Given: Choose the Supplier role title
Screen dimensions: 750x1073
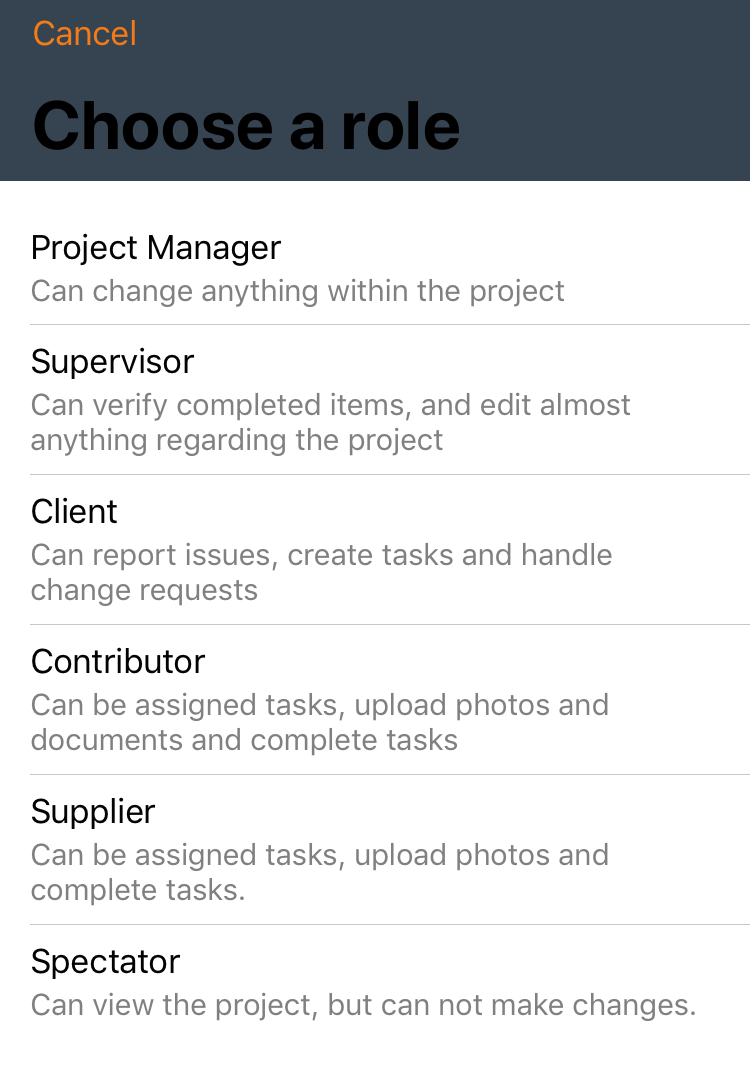Looking at the screenshot, I should coord(93,812).
